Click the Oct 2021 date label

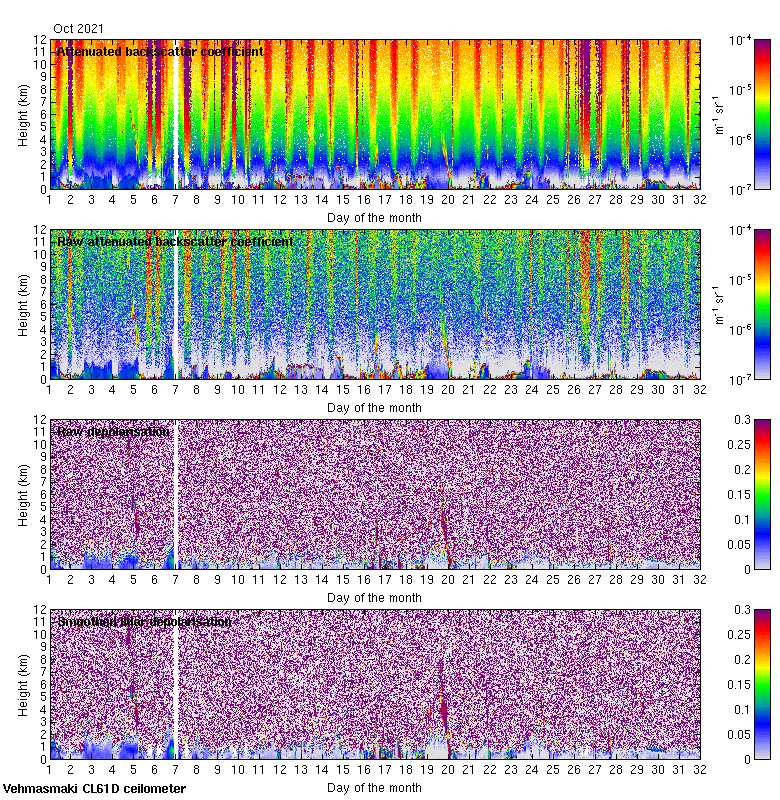78,29
